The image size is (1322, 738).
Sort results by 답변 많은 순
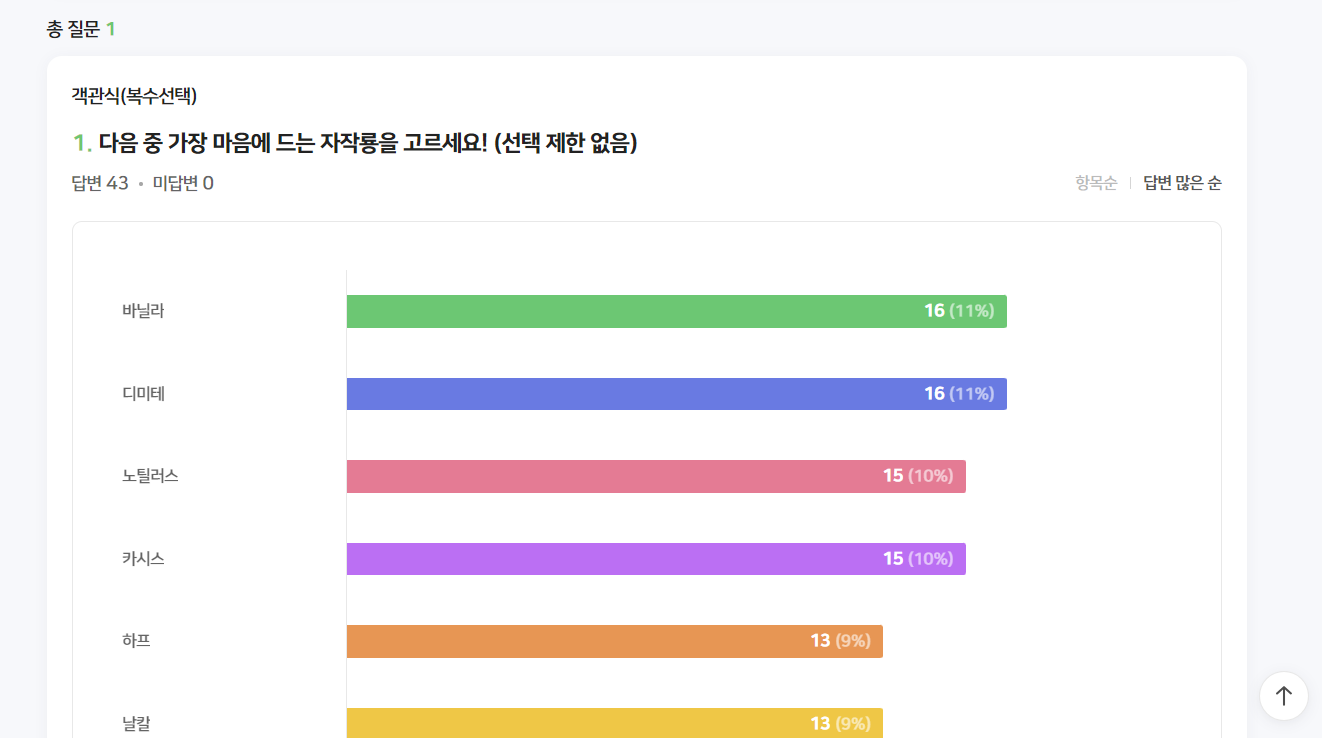(x=1182, y=183)
